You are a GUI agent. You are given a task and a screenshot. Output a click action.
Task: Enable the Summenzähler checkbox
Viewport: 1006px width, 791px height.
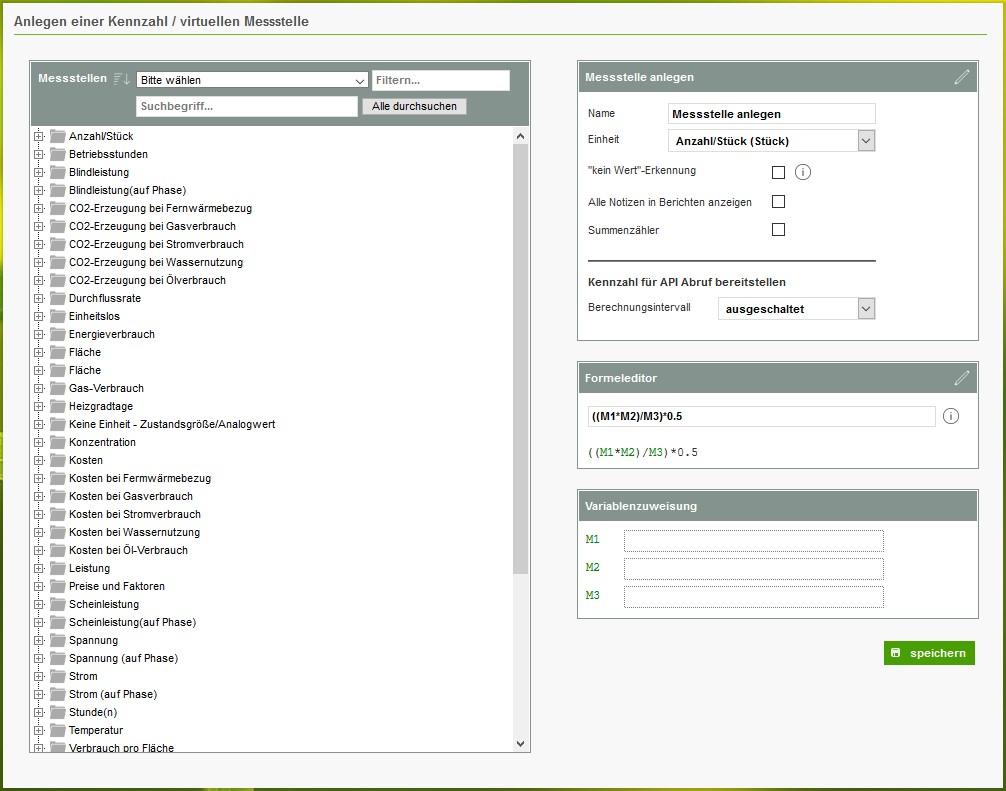[777, 229]
